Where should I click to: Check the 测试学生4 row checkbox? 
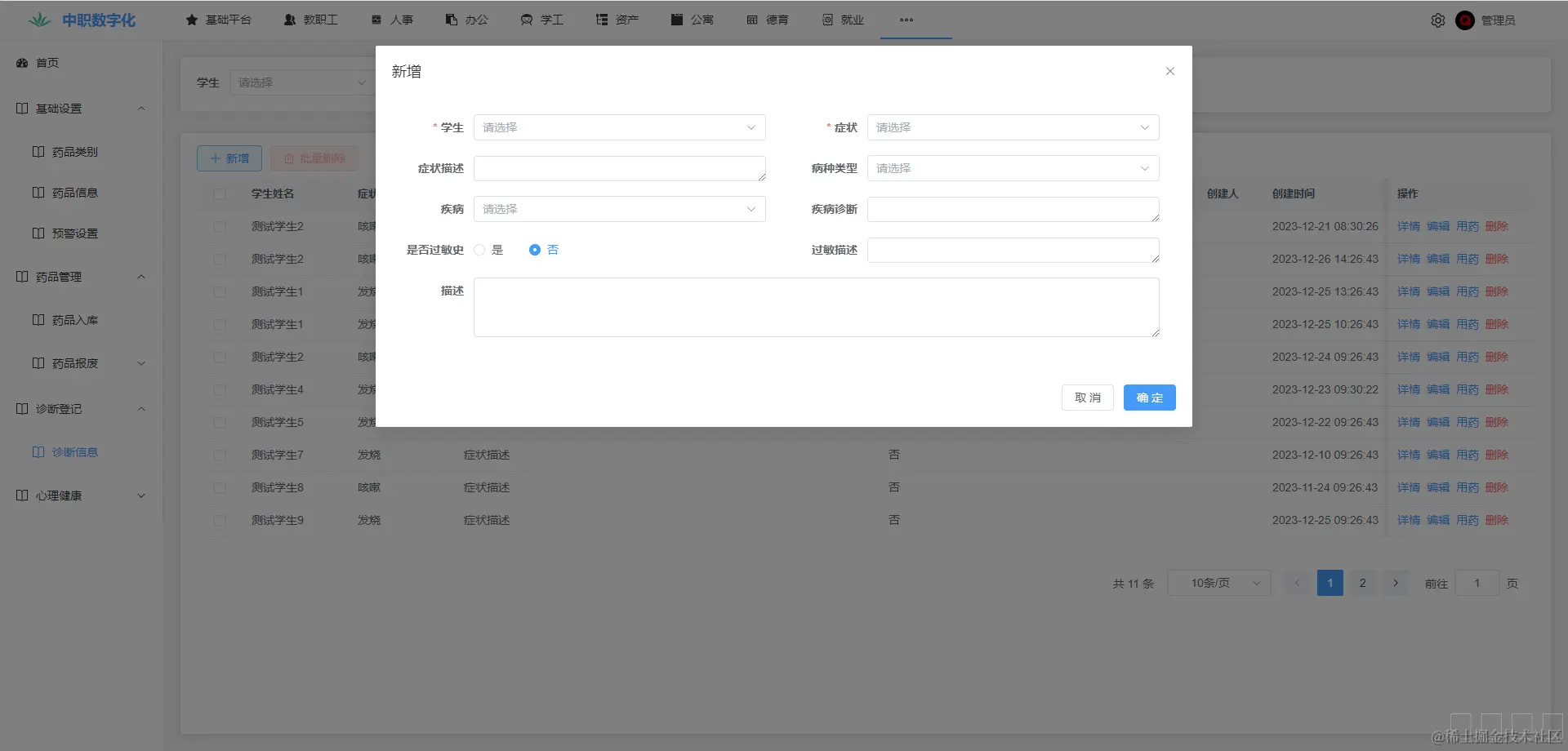220,390
